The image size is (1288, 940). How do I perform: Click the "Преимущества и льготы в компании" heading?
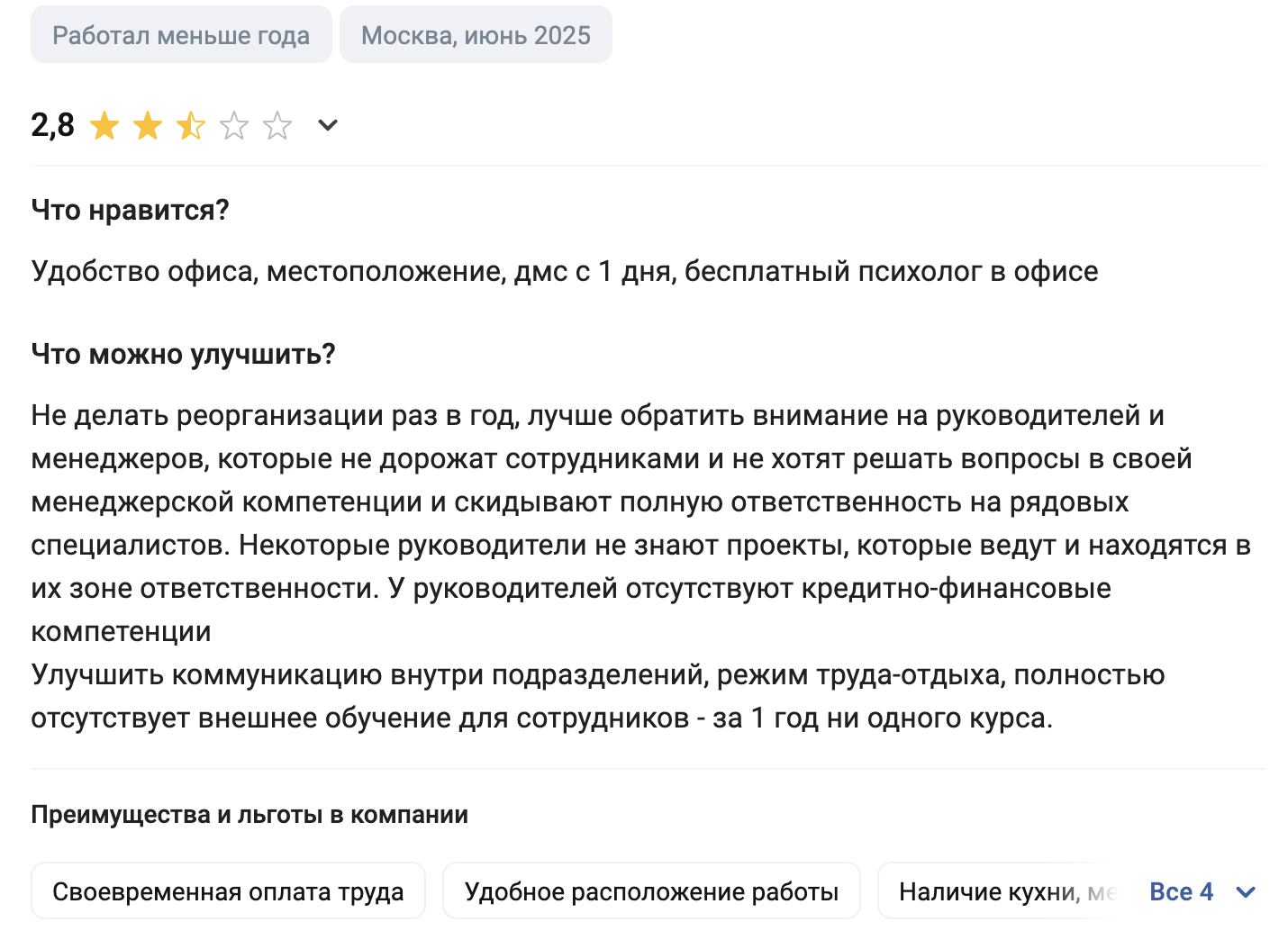click(x=249, y=815)
